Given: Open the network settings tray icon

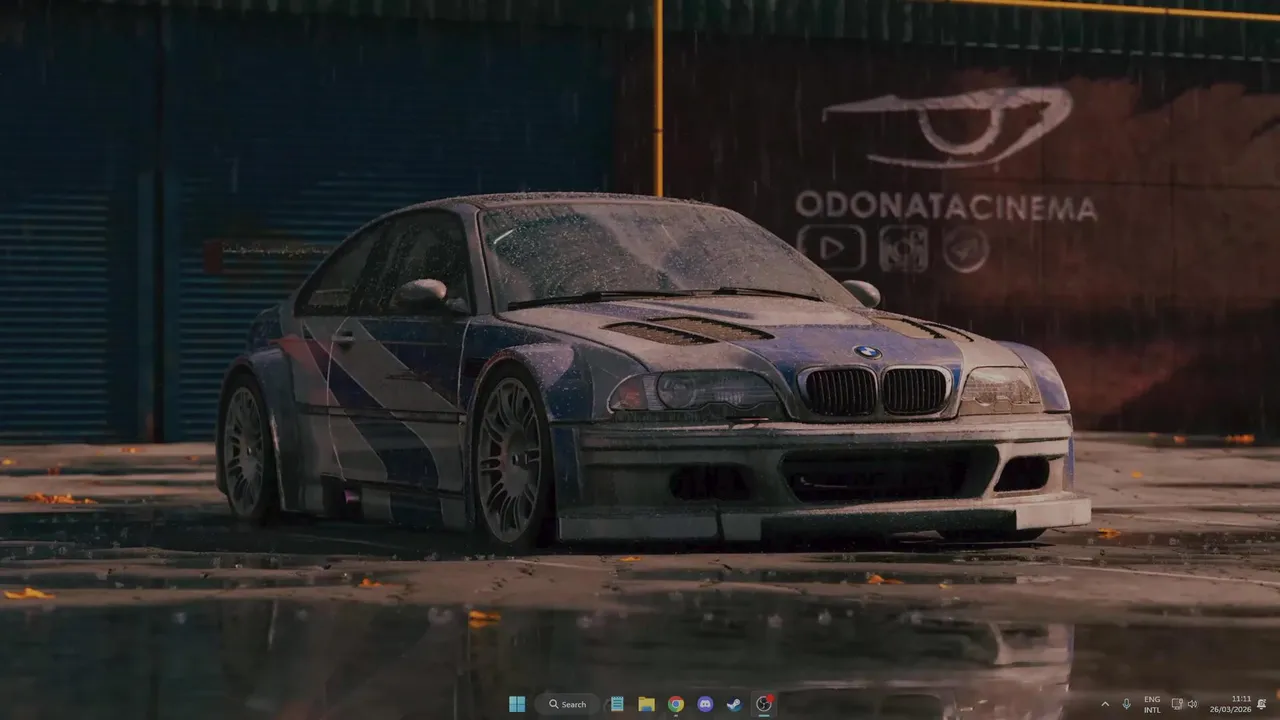Looking at the screenshot, I should tap(1177, 704).
